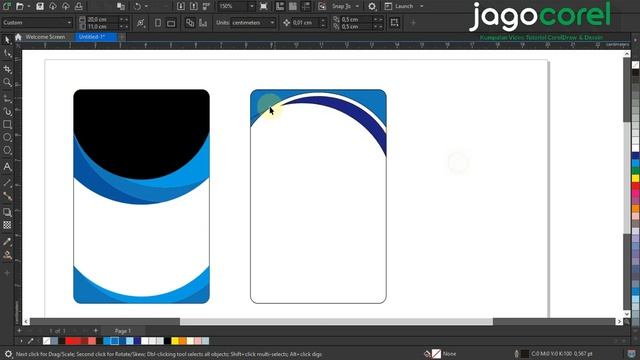Select the Drop Shadow tool
640x360 pixels.
click(x=7, y=212)
